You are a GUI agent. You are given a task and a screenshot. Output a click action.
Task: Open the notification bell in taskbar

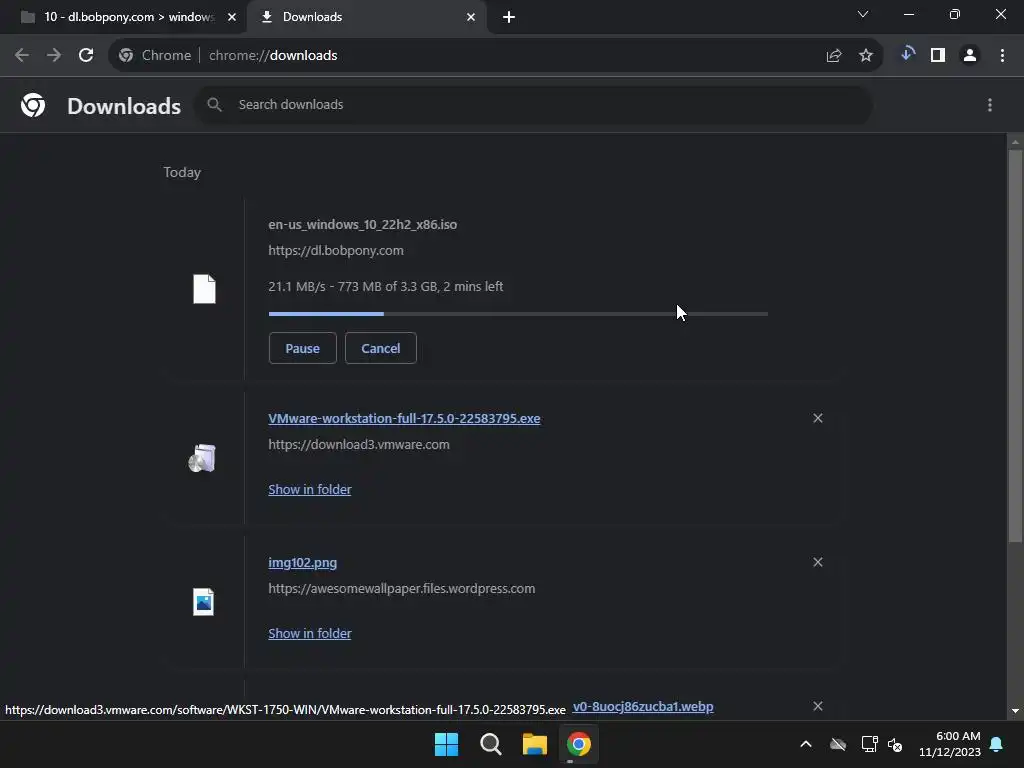[997, 744]
